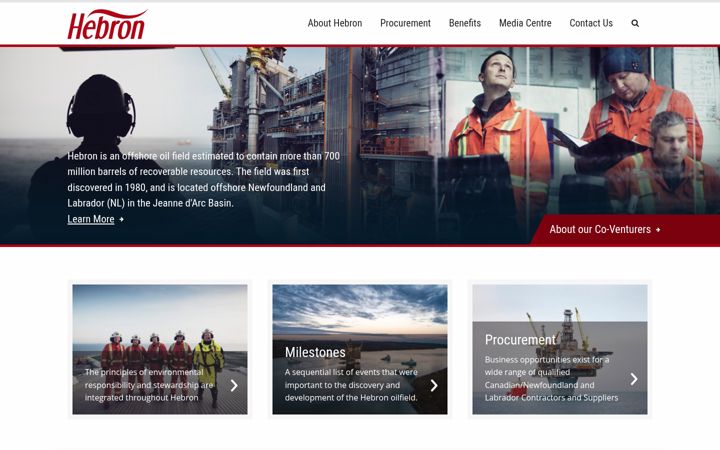Select Benefits in the navigation bar
This screenshot has height=450, width=720.
coord(465,23)
